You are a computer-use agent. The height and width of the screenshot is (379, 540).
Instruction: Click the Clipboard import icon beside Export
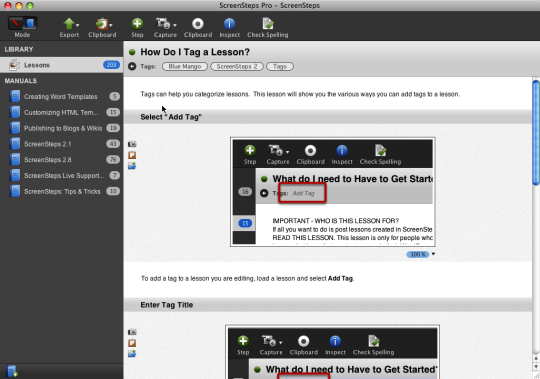[101, 24]
